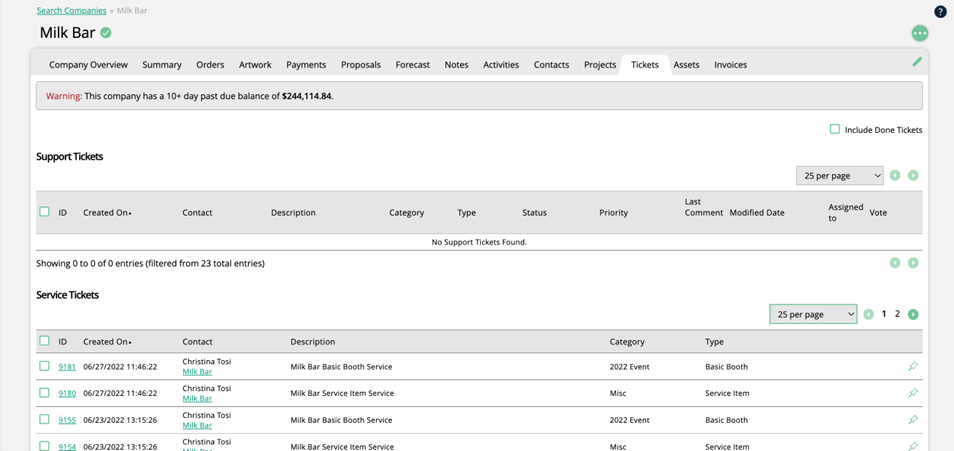Open the Proposals tab
The width and height of the screenshot is (954, 451).
(x=361, y=65)
